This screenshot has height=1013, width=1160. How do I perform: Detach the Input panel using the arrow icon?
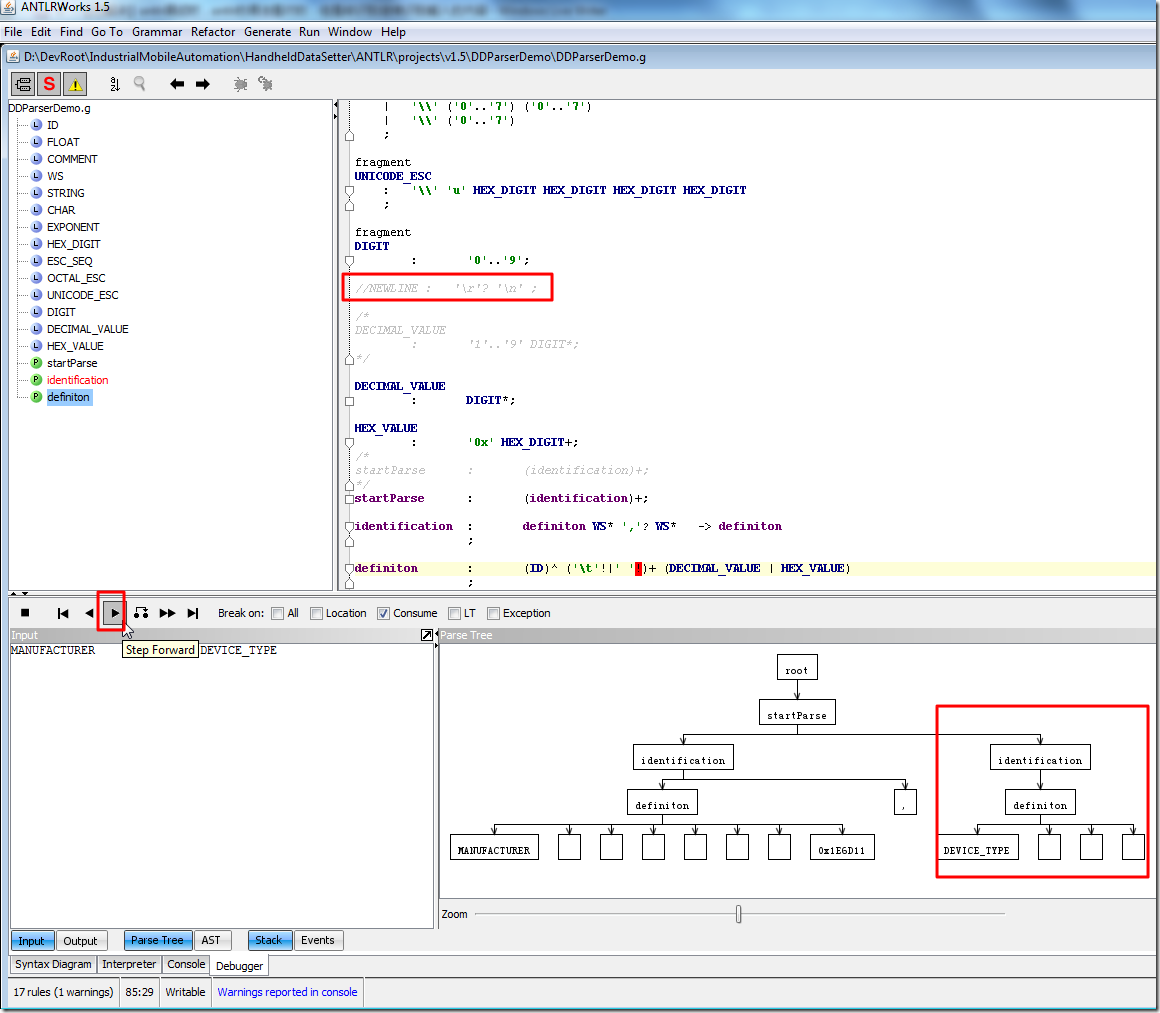click(x=427, y=635)
